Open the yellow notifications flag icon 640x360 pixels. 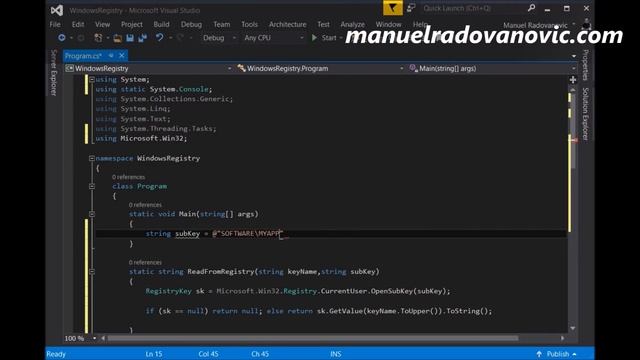(393, 8)
